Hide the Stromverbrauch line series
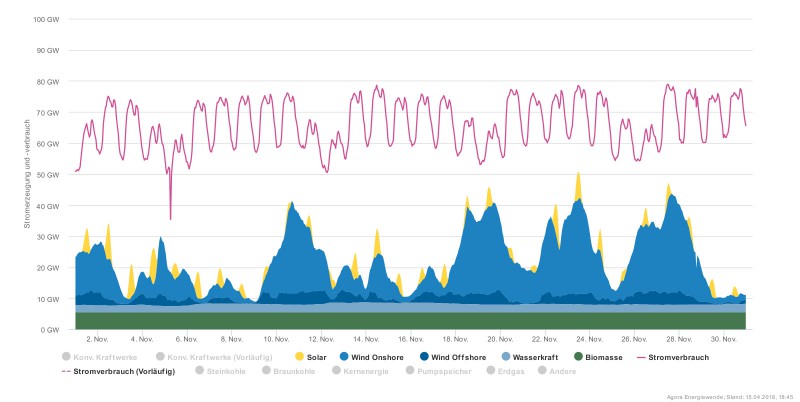Image resolution: width=800 pixels, height=402 pixels. 672,356
